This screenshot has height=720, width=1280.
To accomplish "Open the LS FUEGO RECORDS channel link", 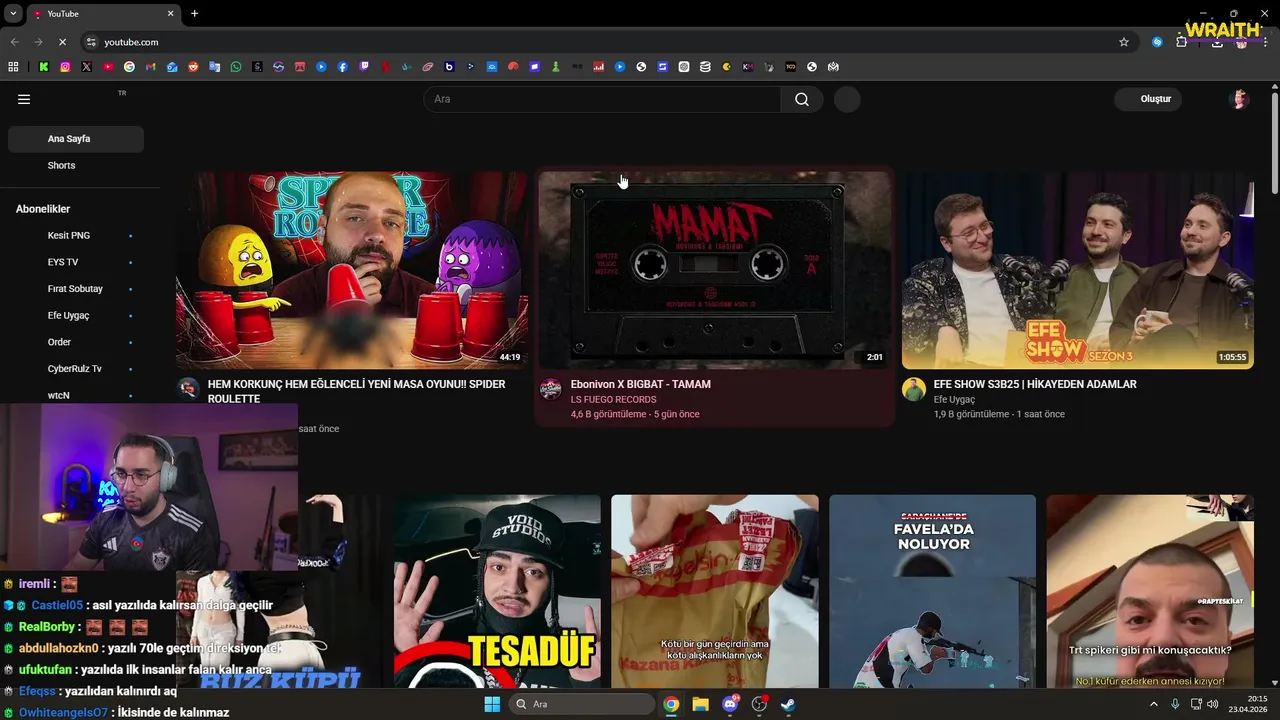I will coord(613,400).
